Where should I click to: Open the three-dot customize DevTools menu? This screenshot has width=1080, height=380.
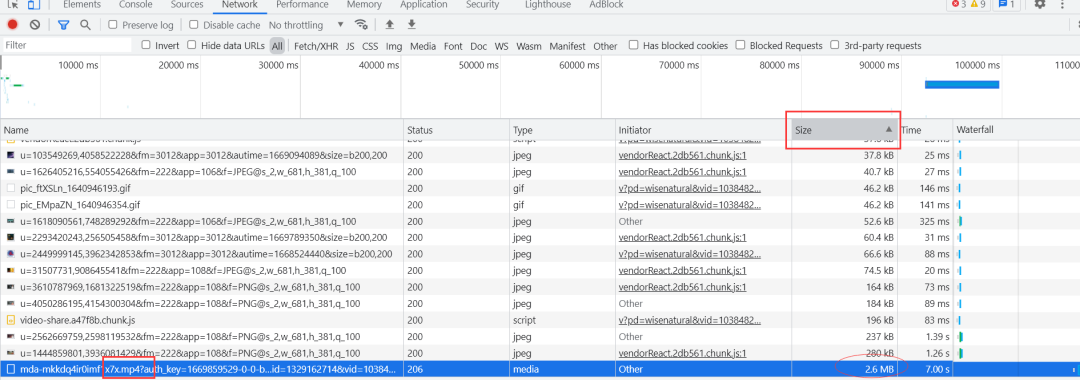click(1063, 4)
